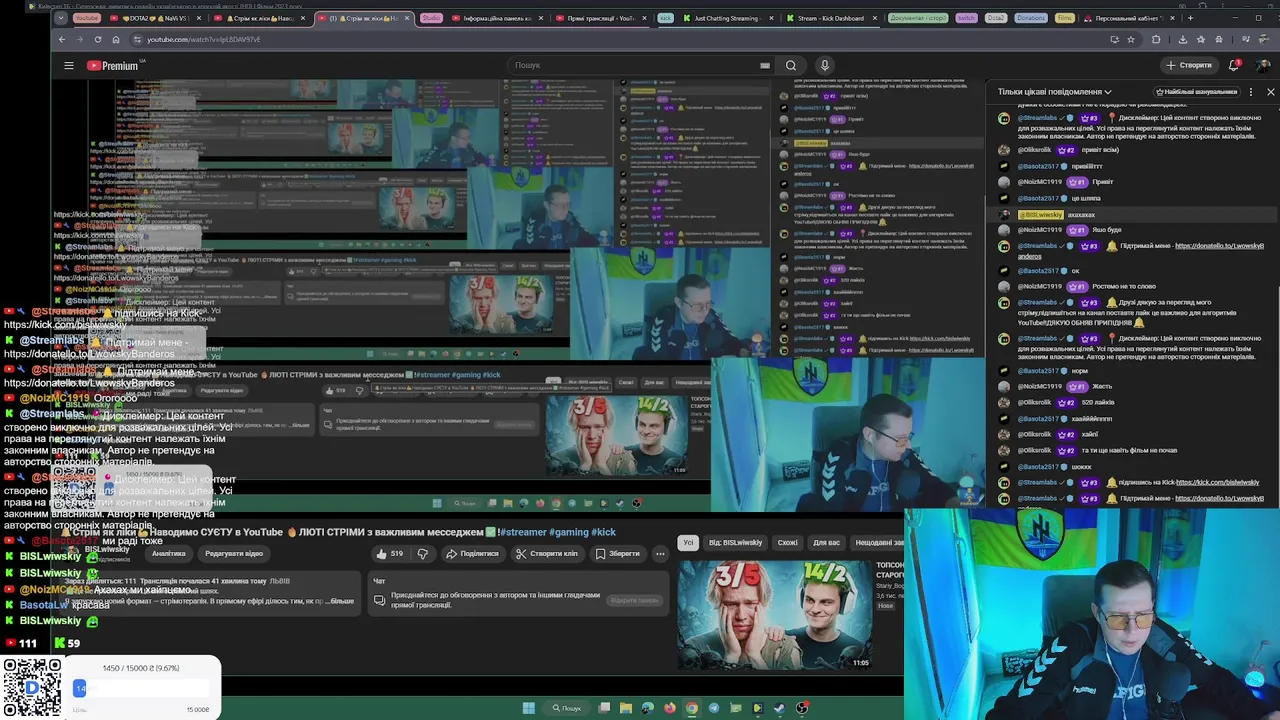This screenshot has height=720, width=1280.
Task: Open the YouTube guide hamburger menu
Action: (69, 66)
